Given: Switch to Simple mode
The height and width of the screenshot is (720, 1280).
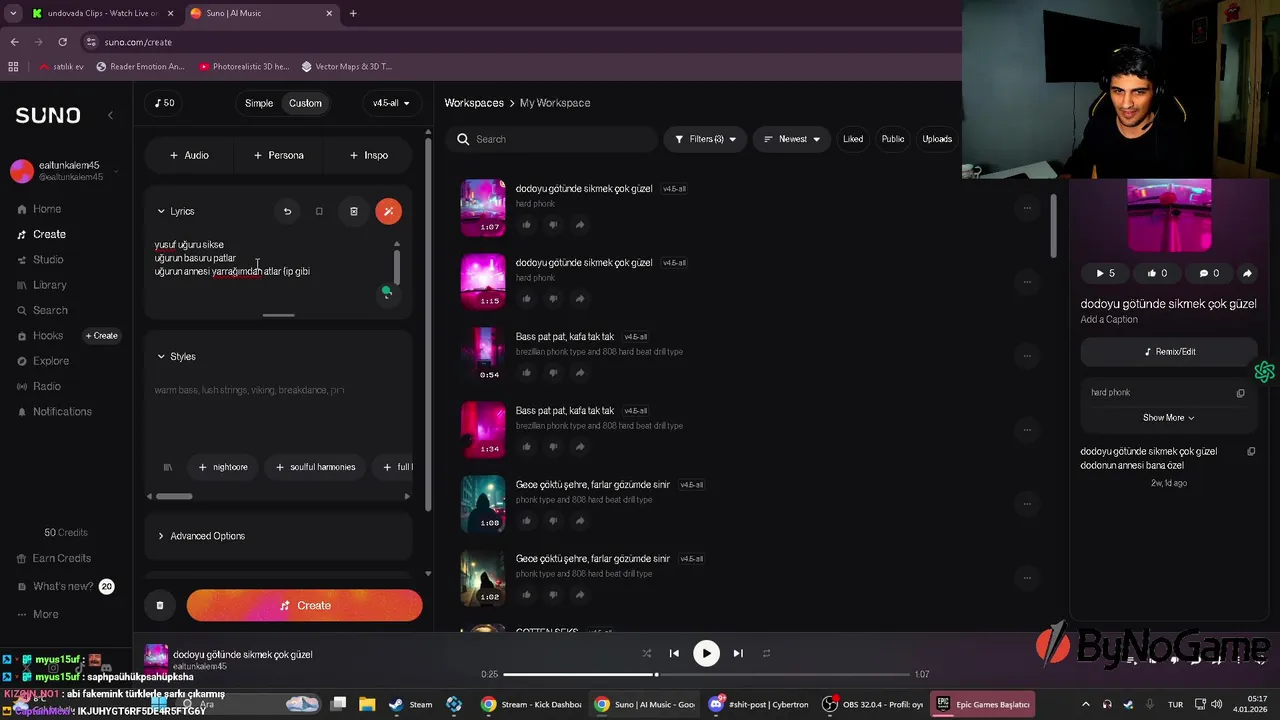Looking at the screenshot, I should pos(259,103).
